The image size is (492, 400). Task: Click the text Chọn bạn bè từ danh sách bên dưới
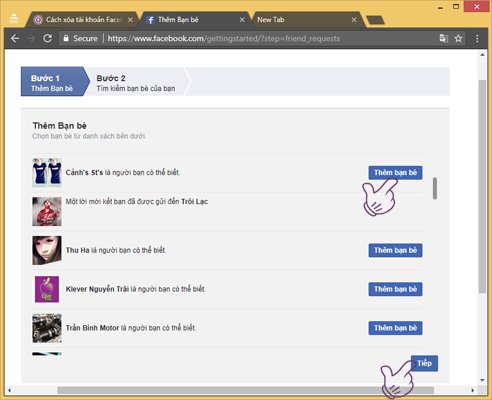click(89, 136)
